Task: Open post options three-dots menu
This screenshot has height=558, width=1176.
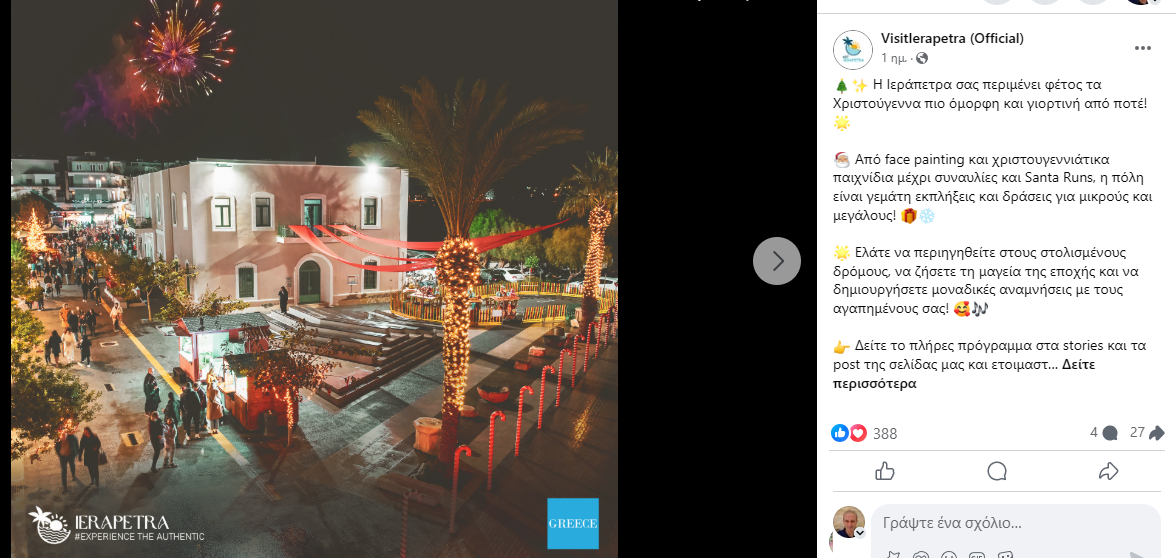Action: click(x=1142, y=48)
